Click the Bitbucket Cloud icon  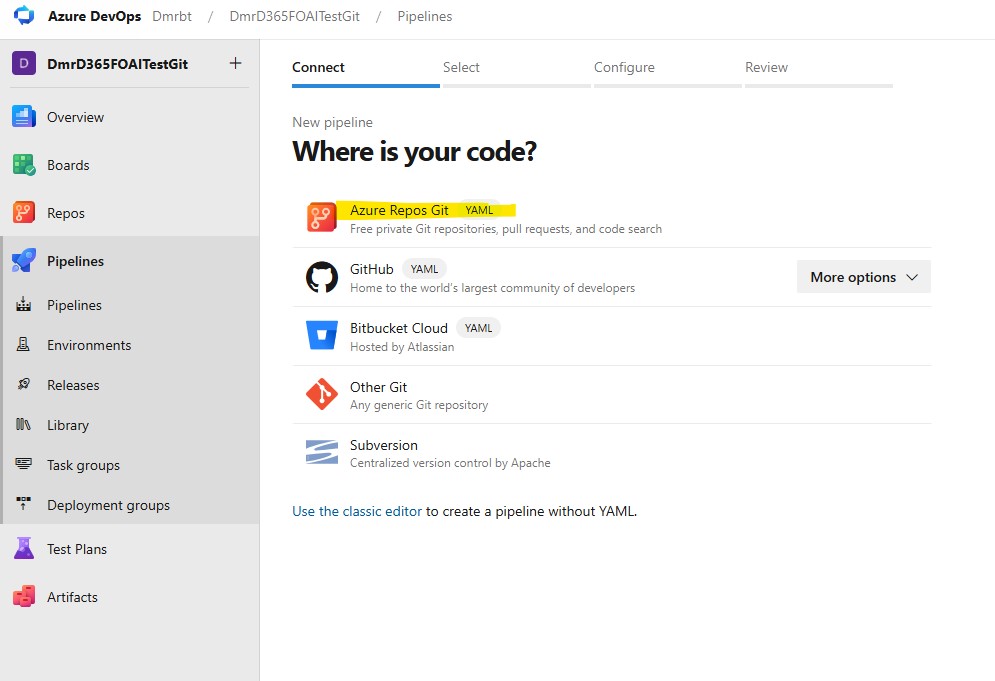[322, 336]
